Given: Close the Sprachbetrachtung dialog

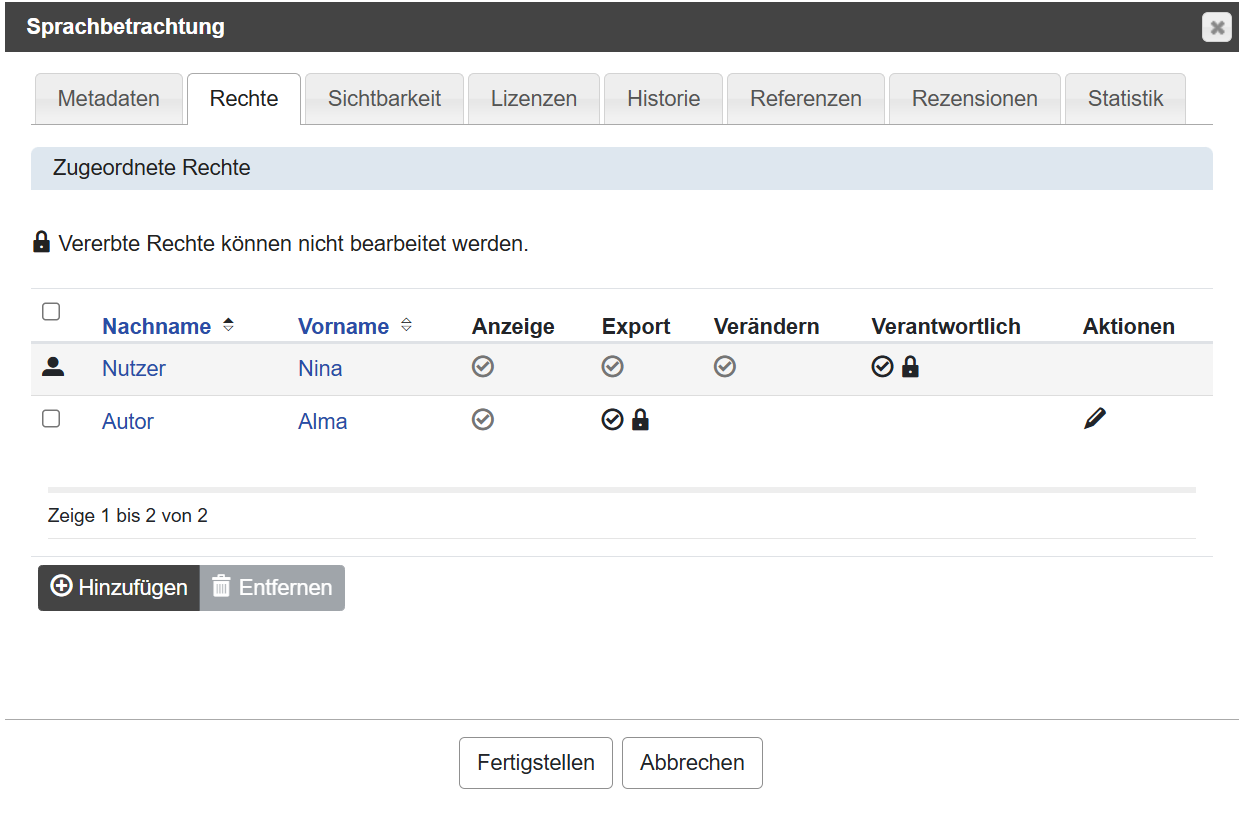Looking at the screenshot, I should pos(1216,27).
